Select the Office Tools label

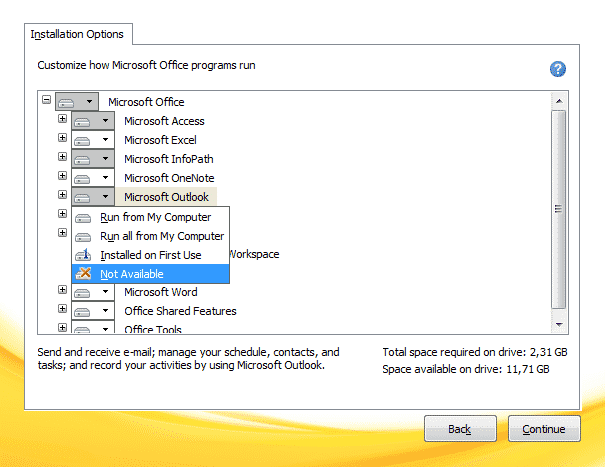pyautogui.click(x=153, y=329)
